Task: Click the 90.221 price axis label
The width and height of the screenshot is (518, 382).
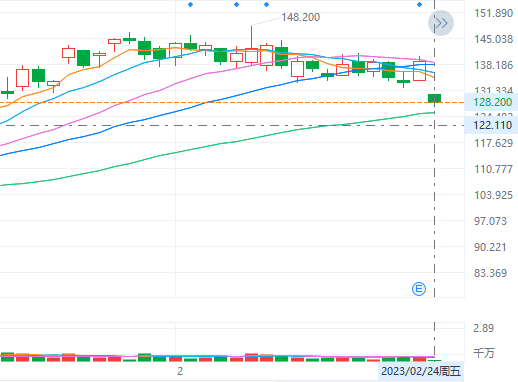Action: click(490, 247)
